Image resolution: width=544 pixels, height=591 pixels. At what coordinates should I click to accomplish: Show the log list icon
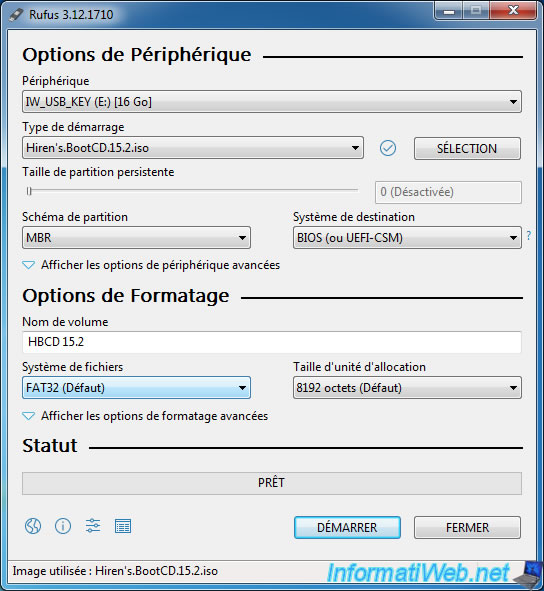123,526
